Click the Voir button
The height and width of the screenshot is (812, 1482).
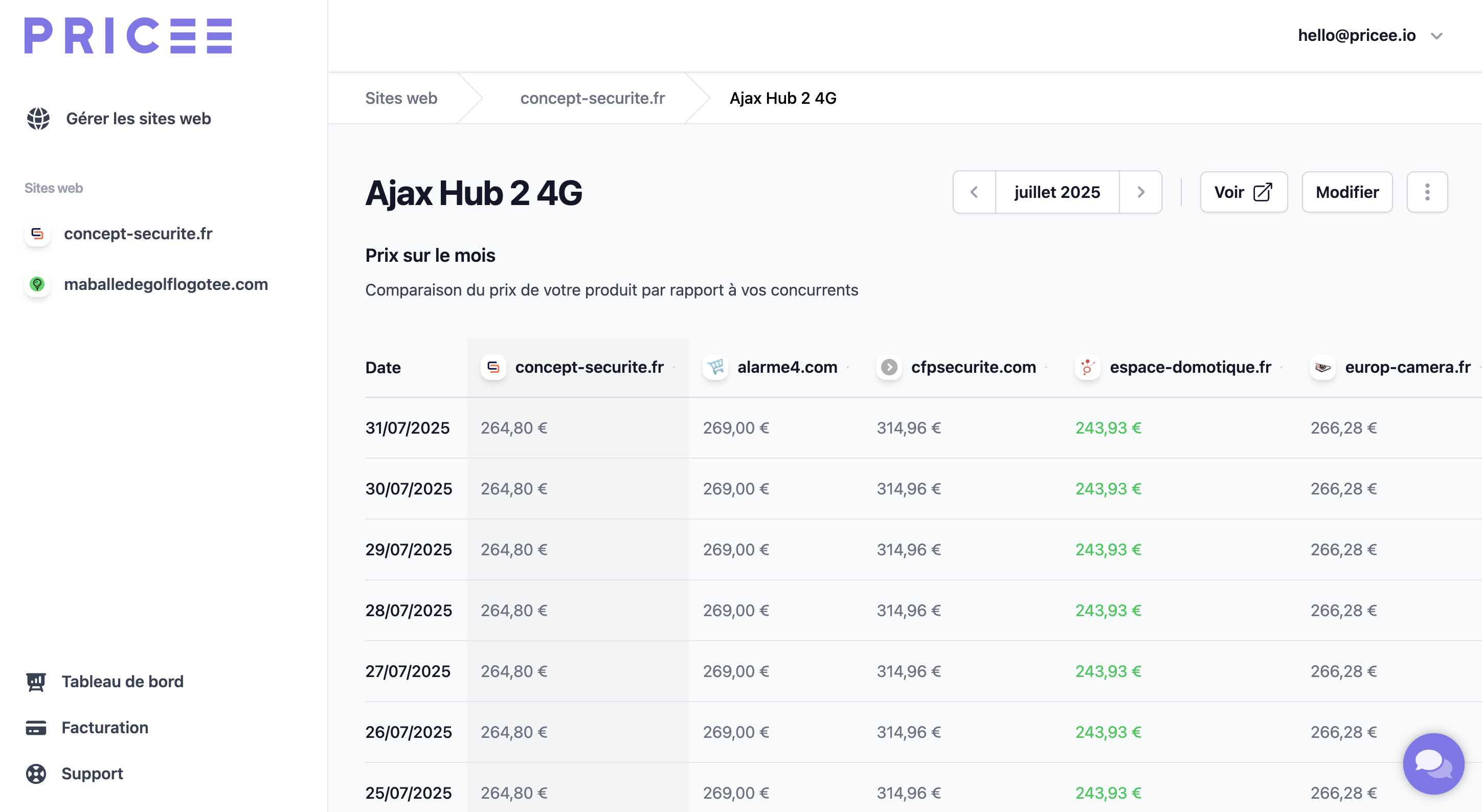[x=1243, y=192]
